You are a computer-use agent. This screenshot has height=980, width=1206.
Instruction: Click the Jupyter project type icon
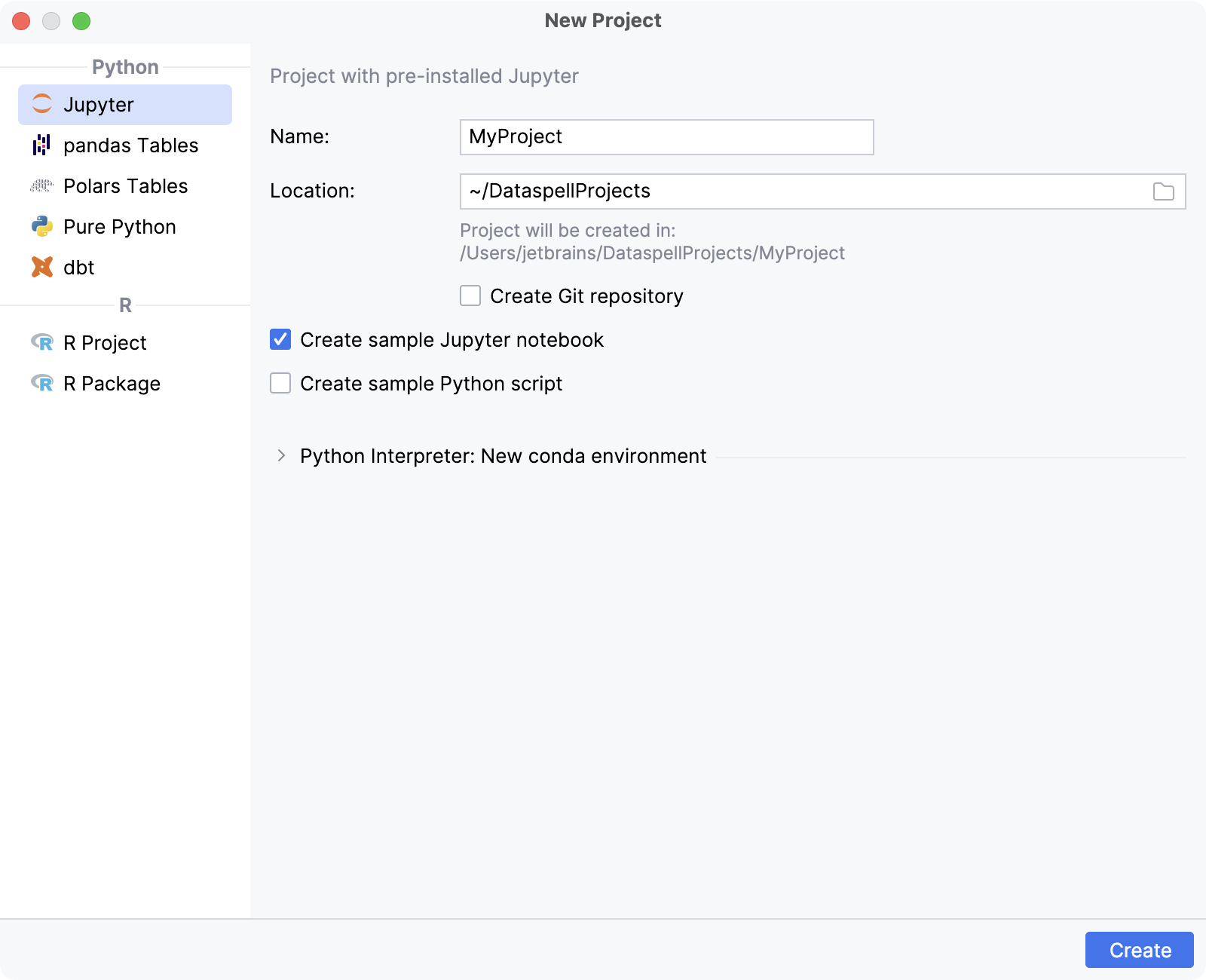click(42, 105)
